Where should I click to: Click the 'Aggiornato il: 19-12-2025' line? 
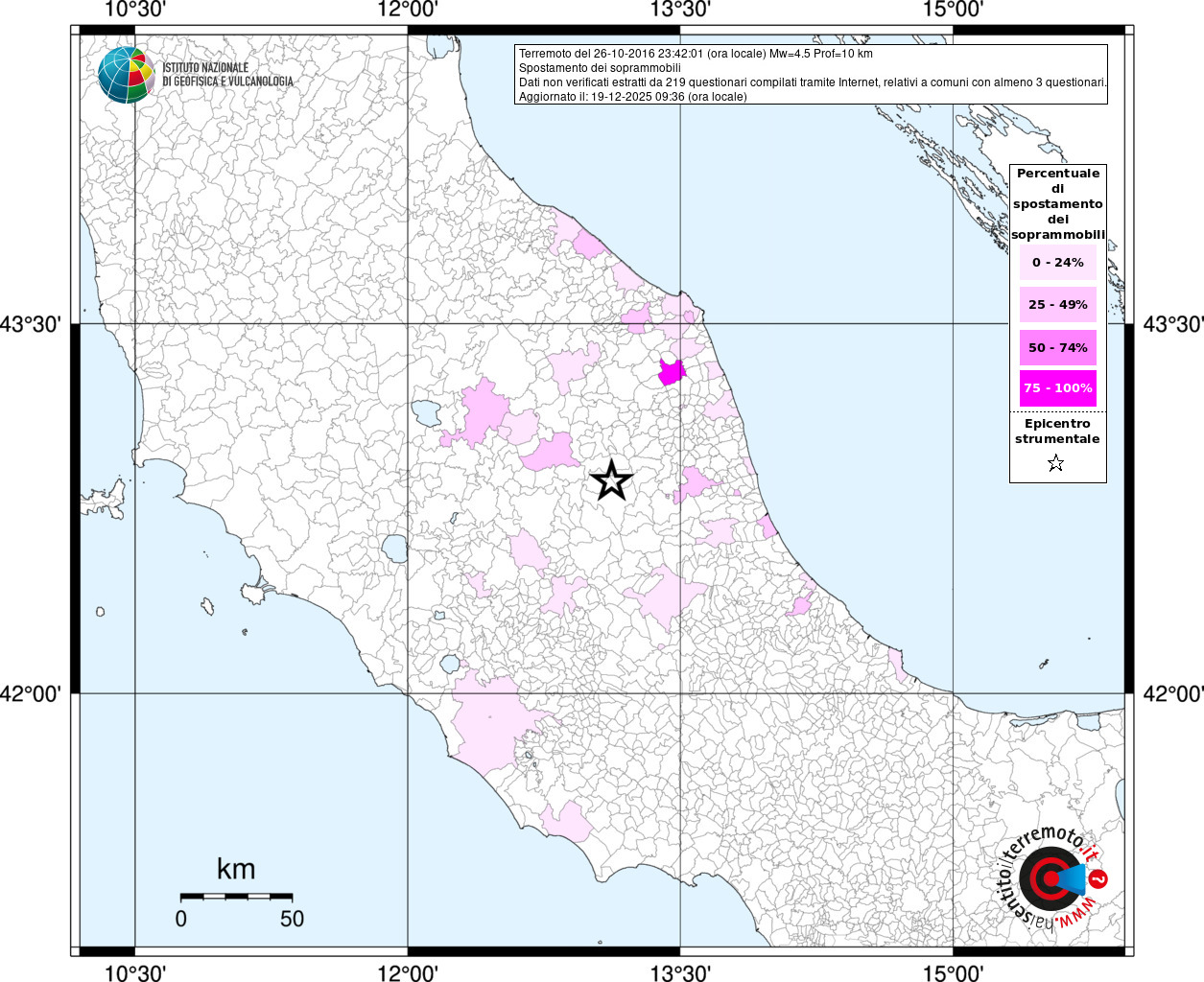point(632,97)
